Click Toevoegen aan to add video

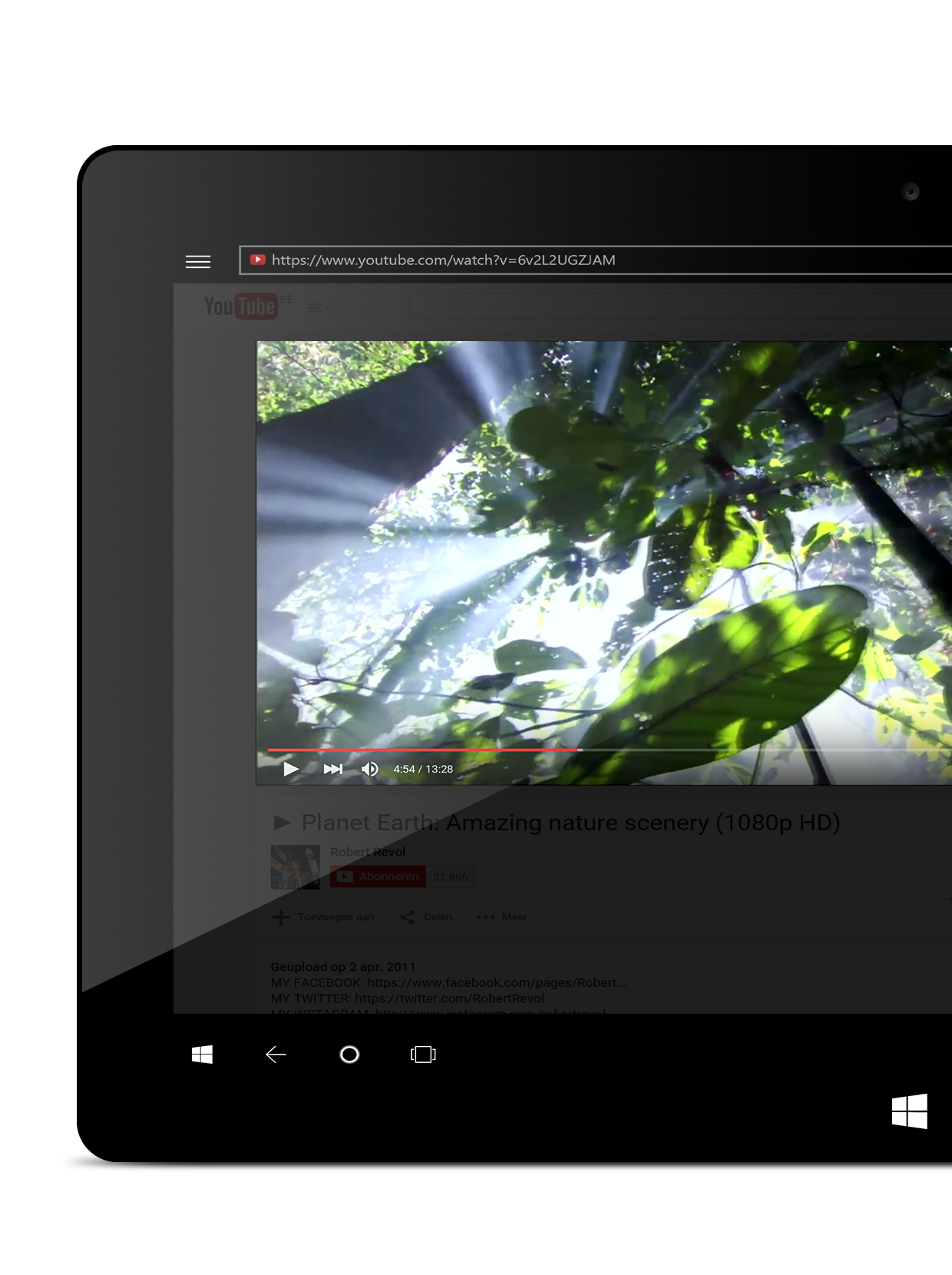tap(324, 917)
